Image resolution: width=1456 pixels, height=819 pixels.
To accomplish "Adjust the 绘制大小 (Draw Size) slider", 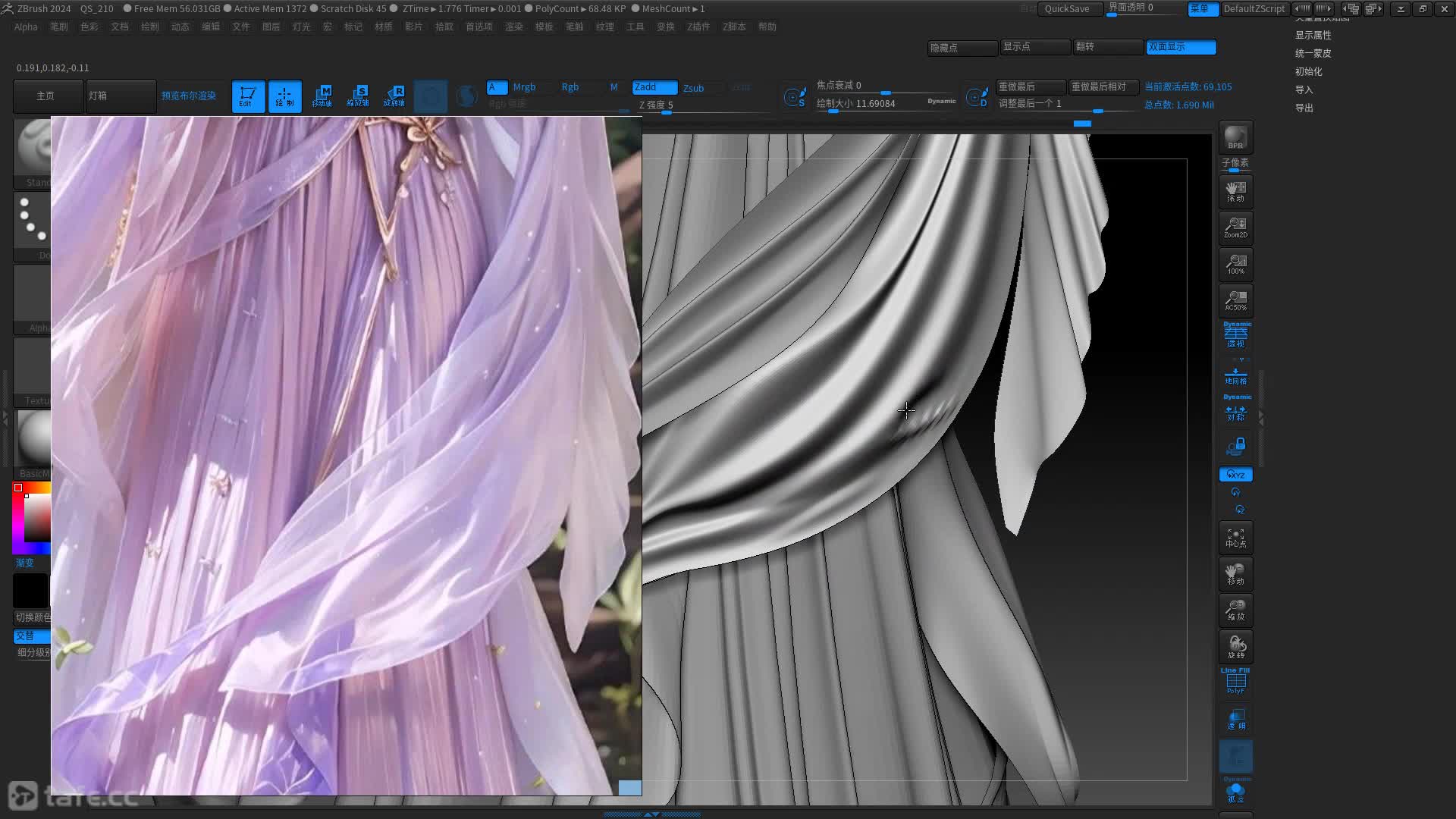I will click(886, 104).
